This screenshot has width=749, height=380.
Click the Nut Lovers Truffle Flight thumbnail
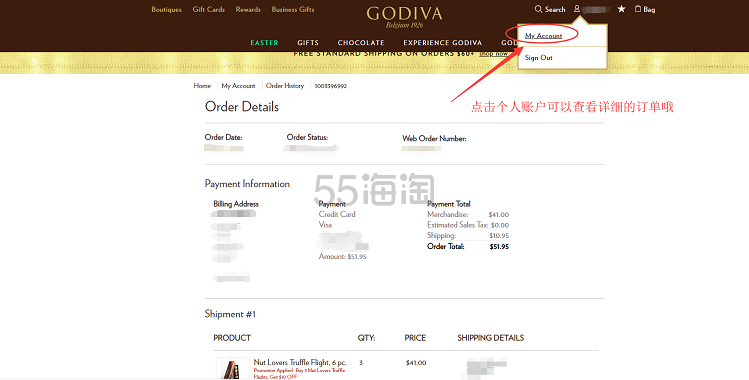click(x=233, y=369)
